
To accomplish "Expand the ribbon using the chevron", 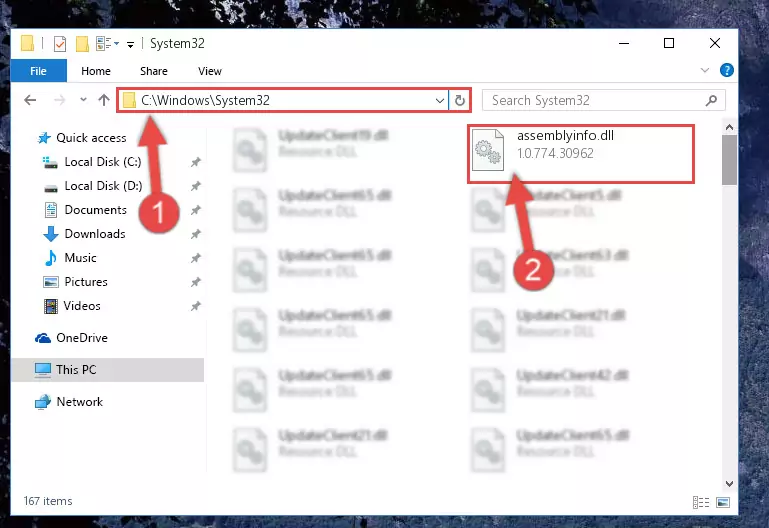I will (705, 70).
